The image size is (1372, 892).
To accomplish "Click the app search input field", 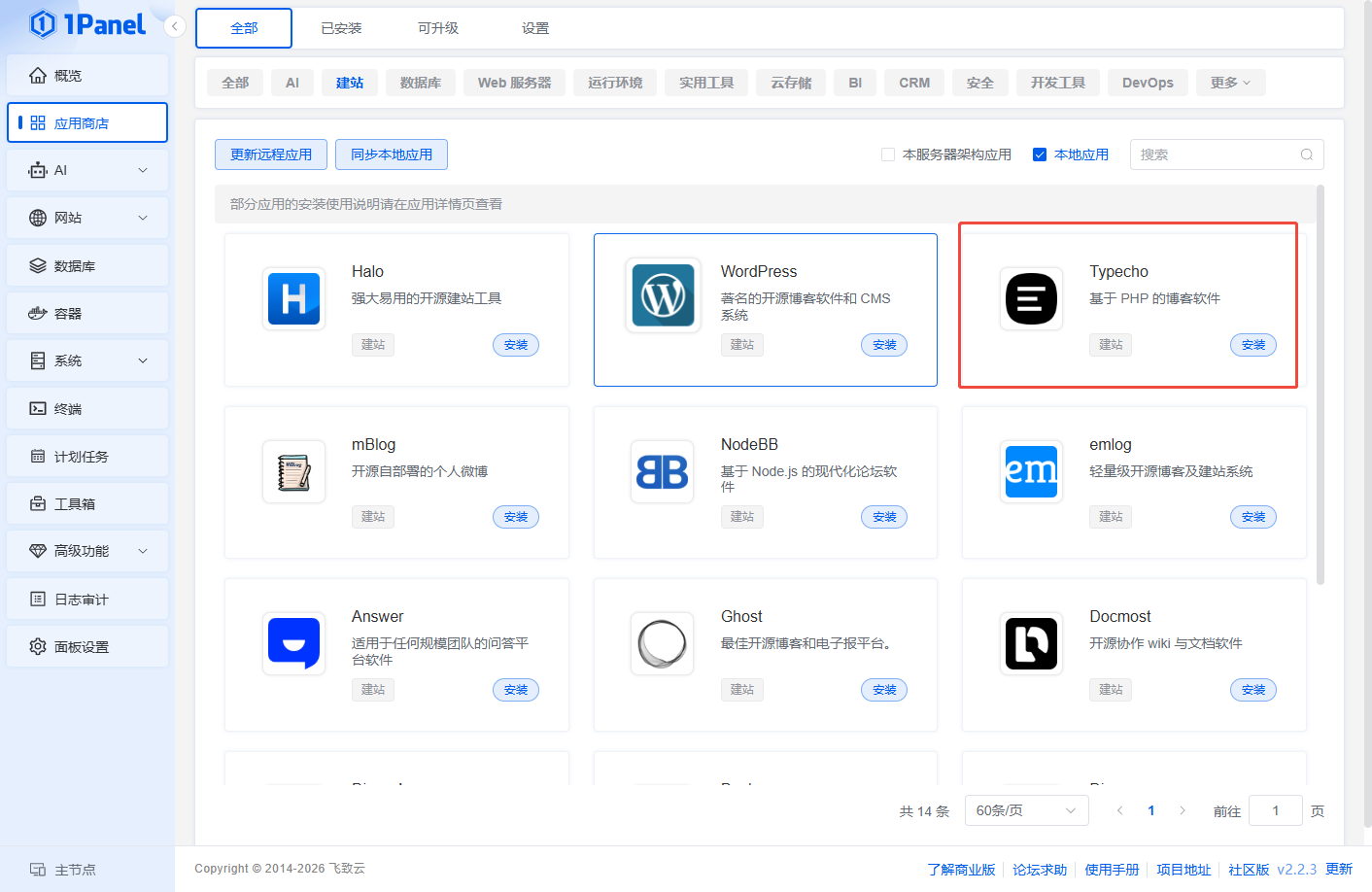I will pos(1226,154).
